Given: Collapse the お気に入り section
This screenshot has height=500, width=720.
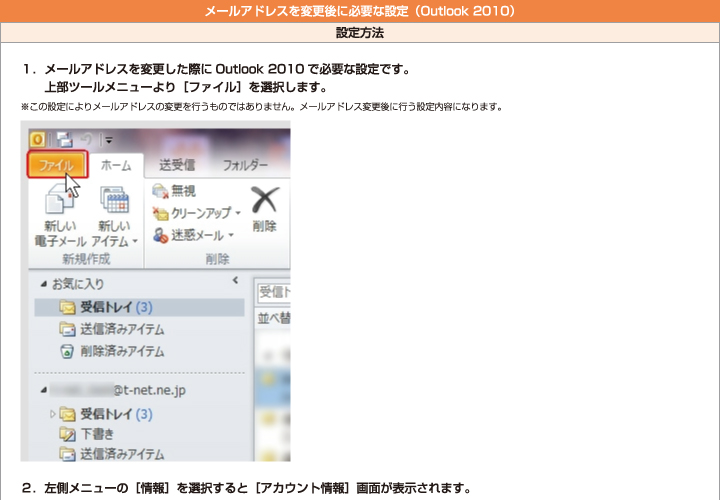Looking at the screenshot, I should [x=44, y=284].
